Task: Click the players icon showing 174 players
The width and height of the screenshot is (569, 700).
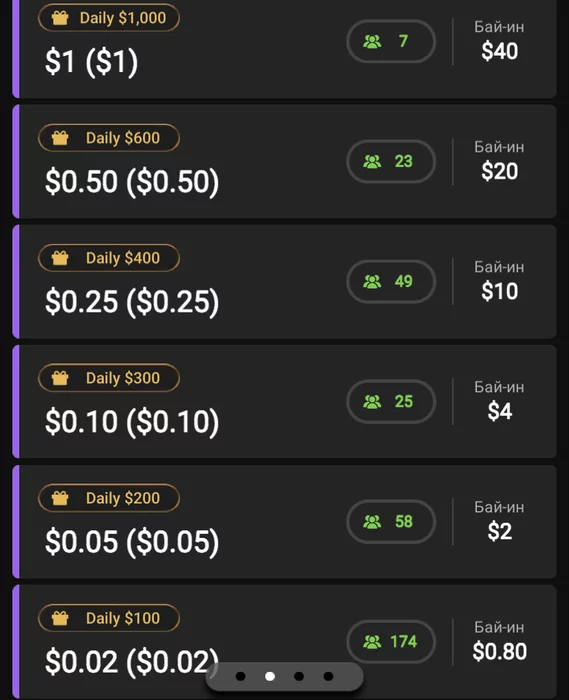Action: pos(372,642)
